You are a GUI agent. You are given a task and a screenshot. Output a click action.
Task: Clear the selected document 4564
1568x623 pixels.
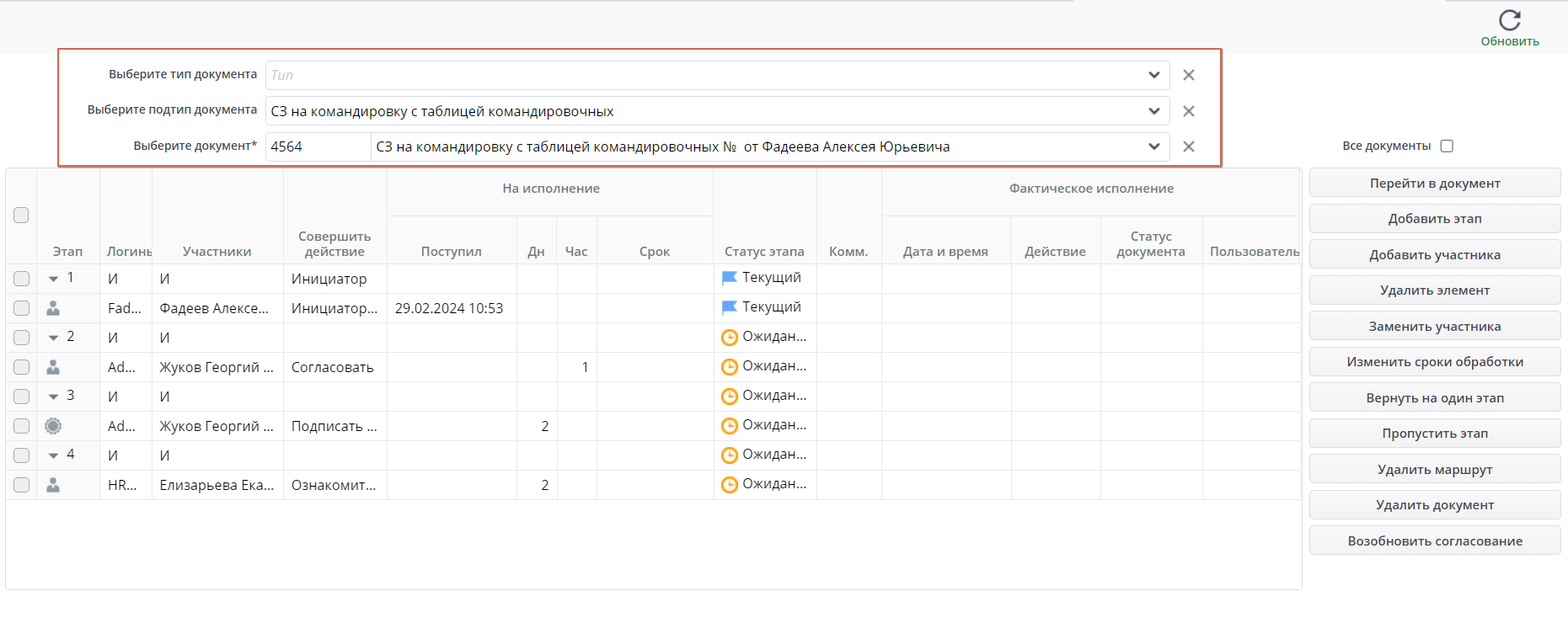tap(1188, 146)
